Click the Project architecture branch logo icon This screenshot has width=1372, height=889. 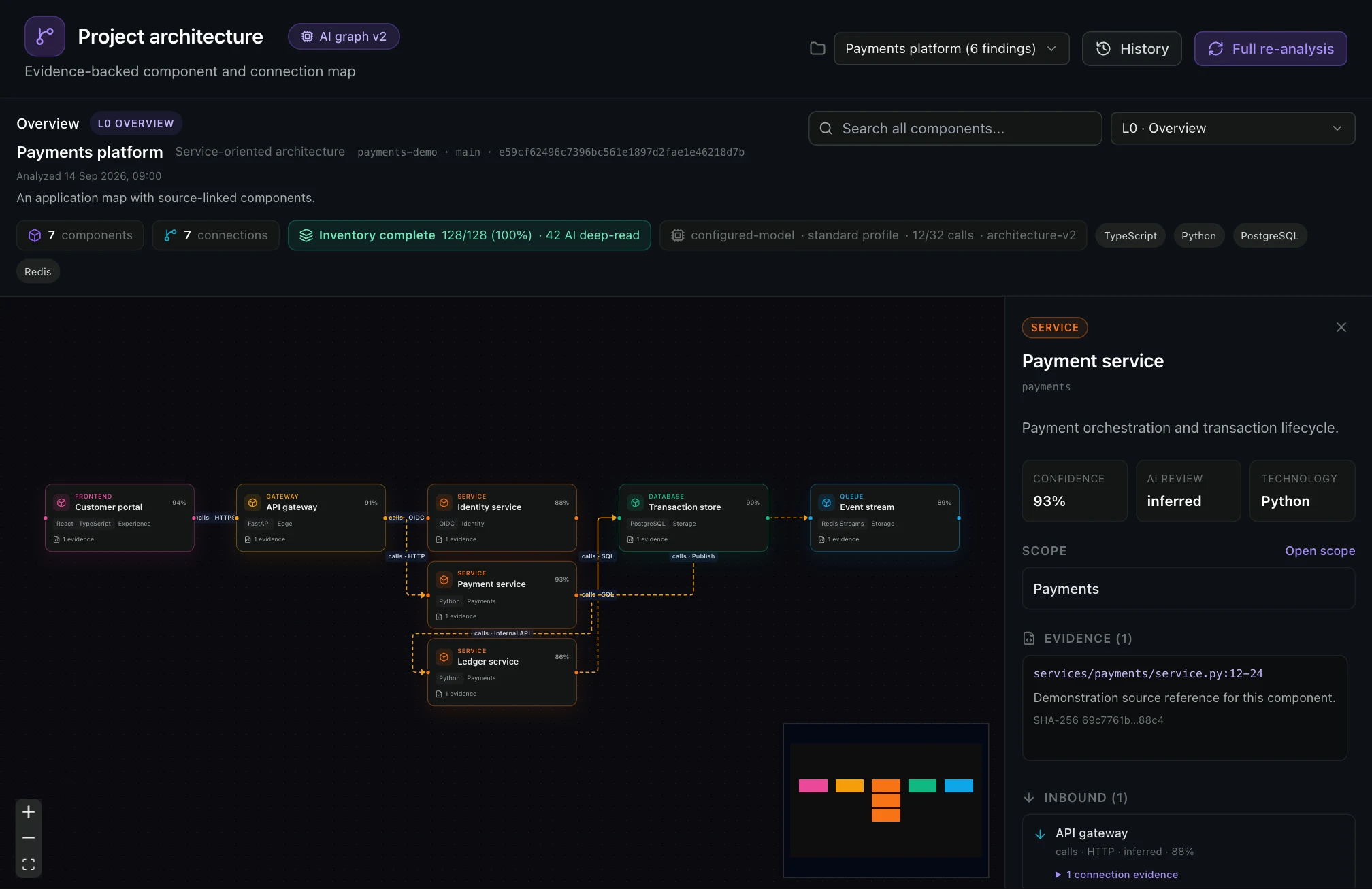45,36
